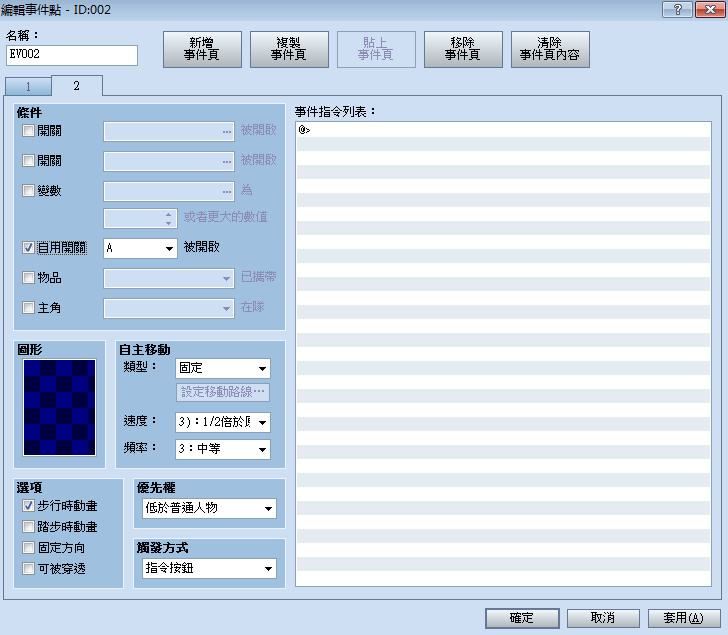Screen dimensions: 728x635
Task: Click the 新增事件頁 button
Action: (x=202, y=49)
